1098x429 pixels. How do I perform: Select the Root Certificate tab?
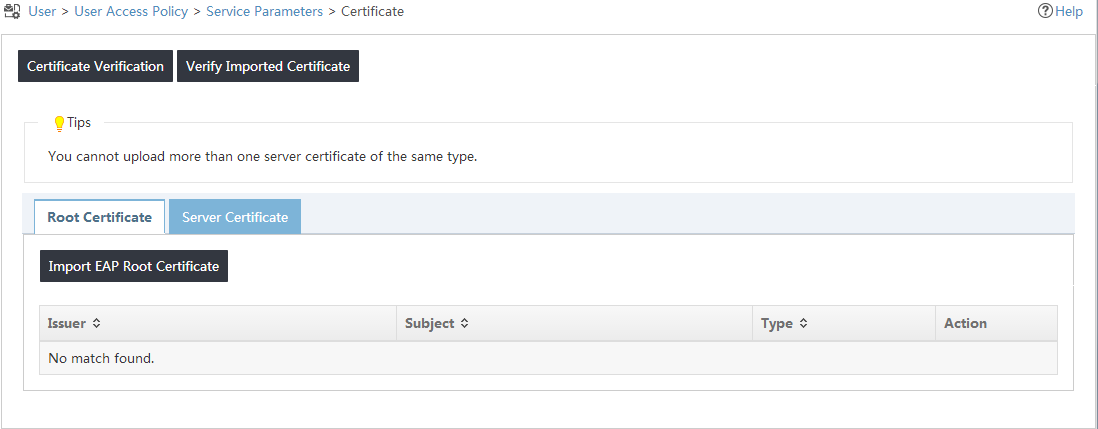pyautogui.click(x=99, y=217)
